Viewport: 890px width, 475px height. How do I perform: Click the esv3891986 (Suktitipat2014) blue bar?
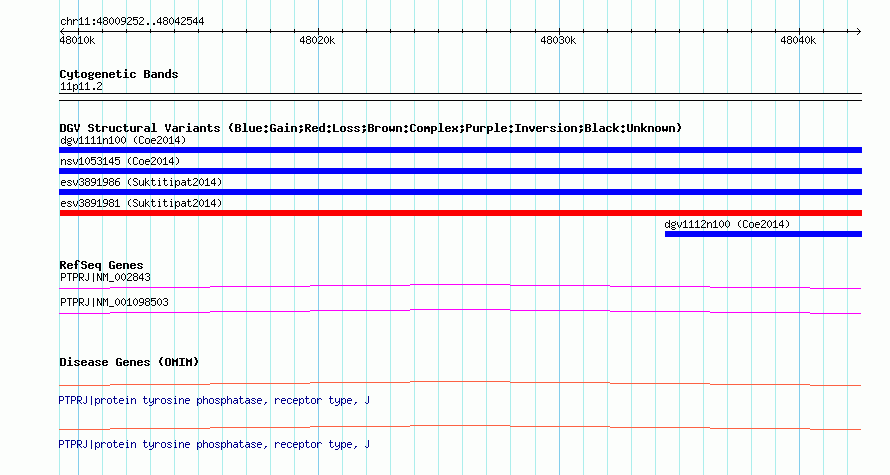pos(460,192)
